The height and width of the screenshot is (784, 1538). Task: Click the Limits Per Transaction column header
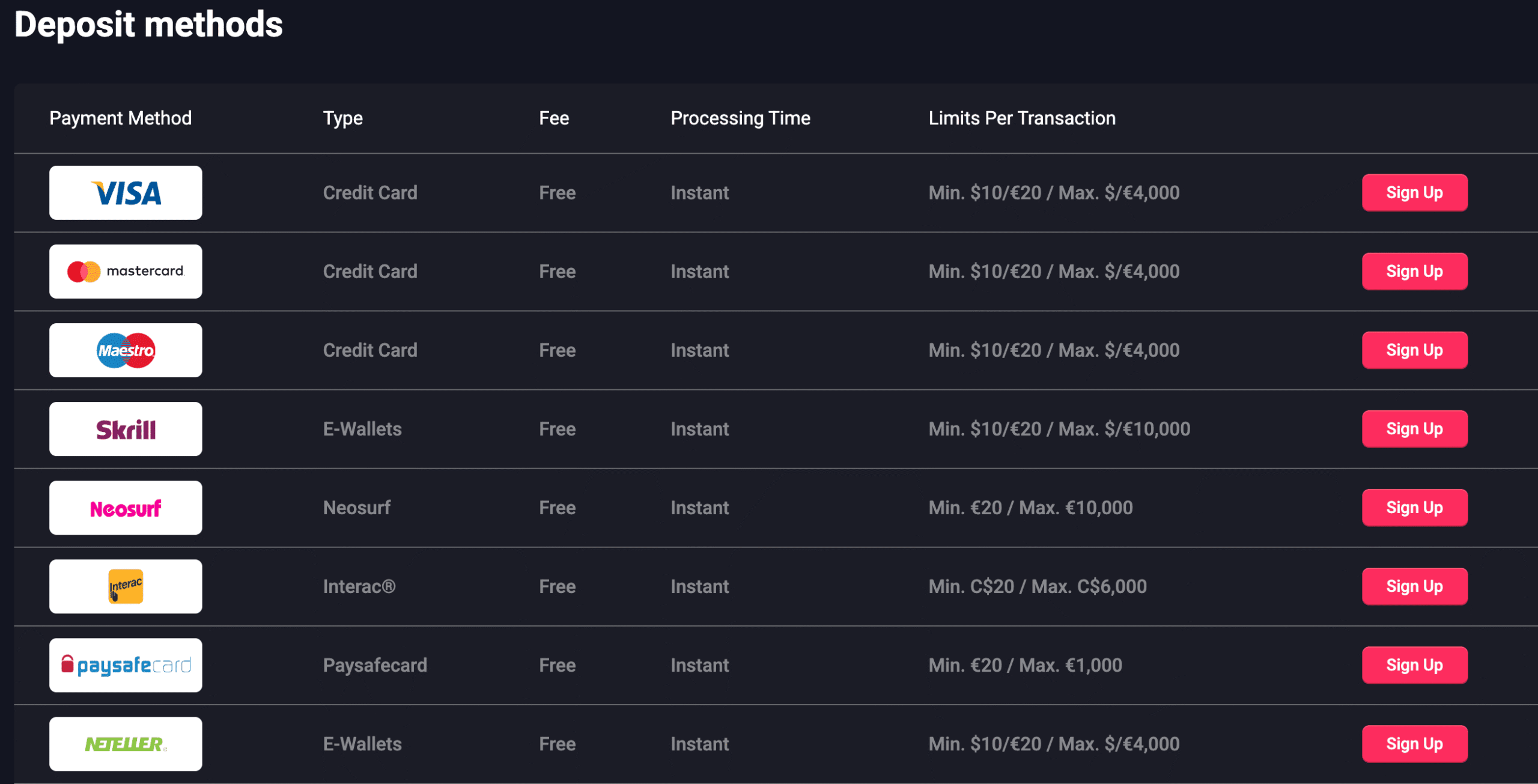[1023, 118]
